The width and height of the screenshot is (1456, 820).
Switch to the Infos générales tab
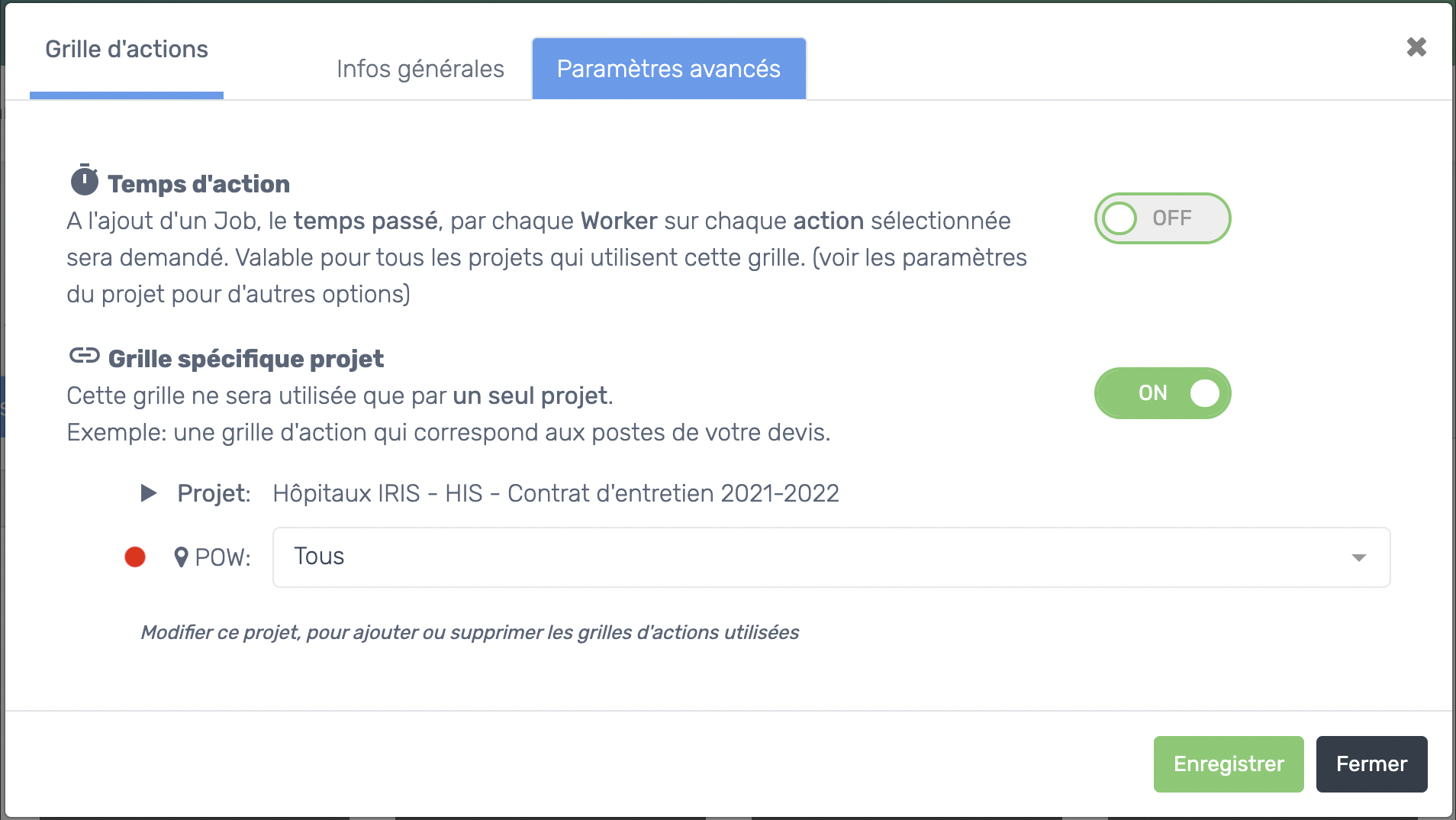point(420,69)
